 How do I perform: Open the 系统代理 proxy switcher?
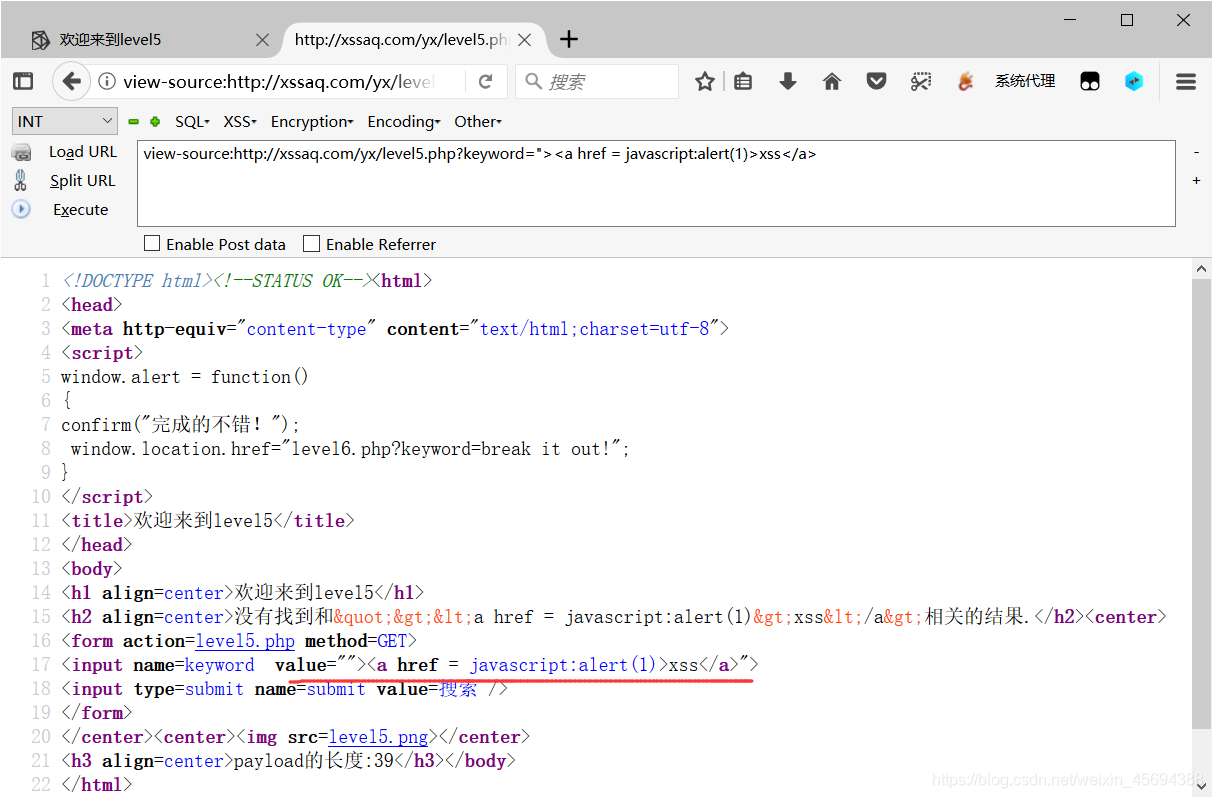coord(1025,82)
